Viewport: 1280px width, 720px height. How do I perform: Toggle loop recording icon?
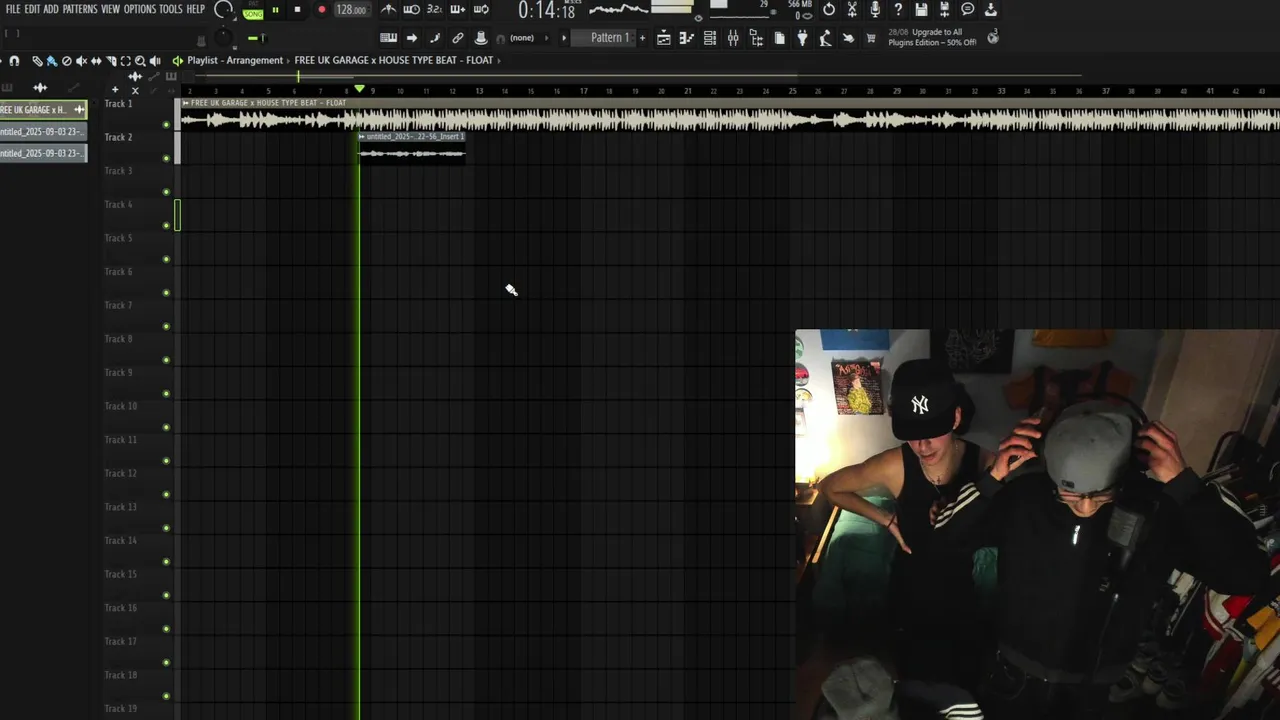coord(481,10)
